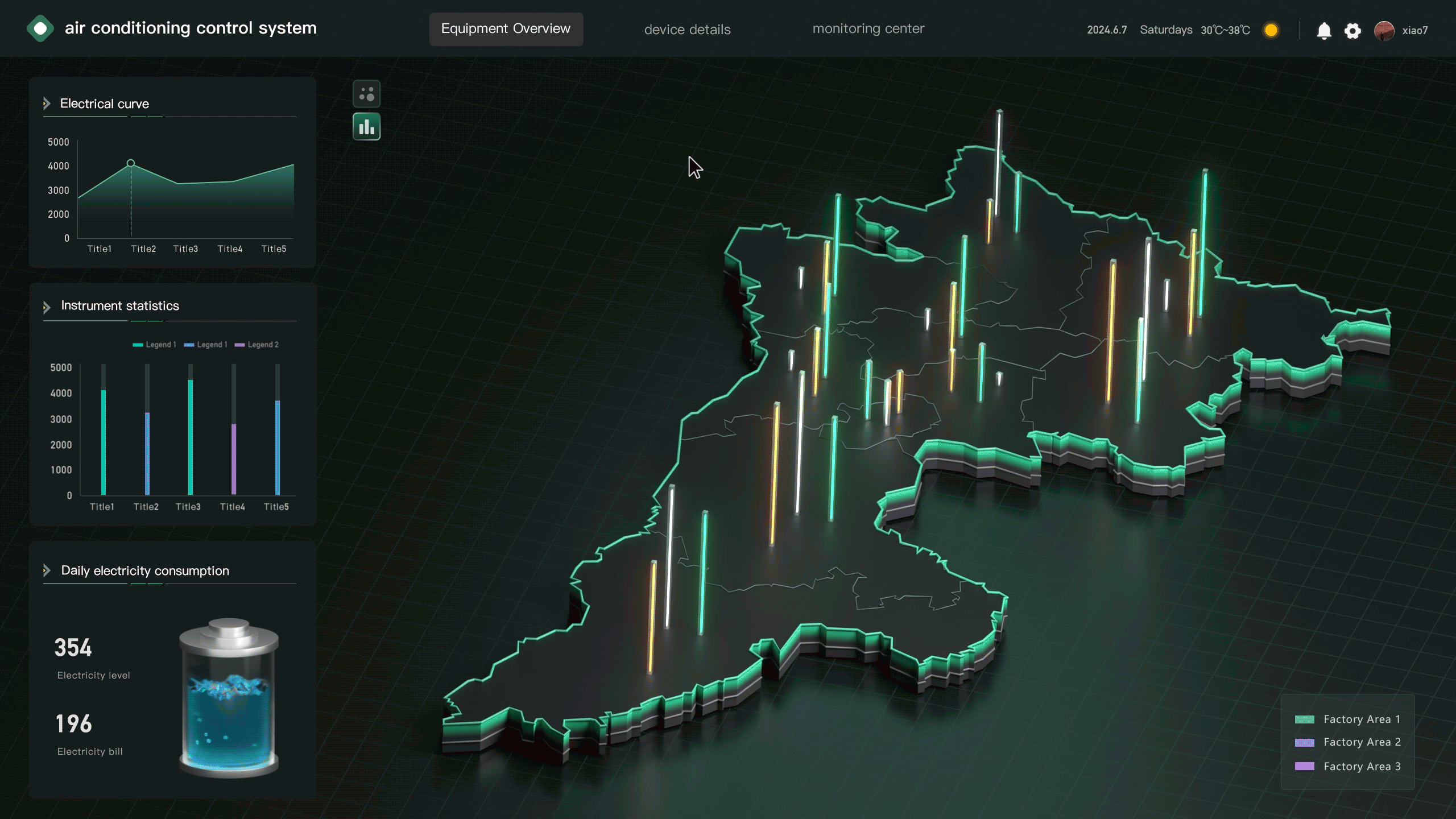Click the Title4 purple bar

[x=234, y=459]
